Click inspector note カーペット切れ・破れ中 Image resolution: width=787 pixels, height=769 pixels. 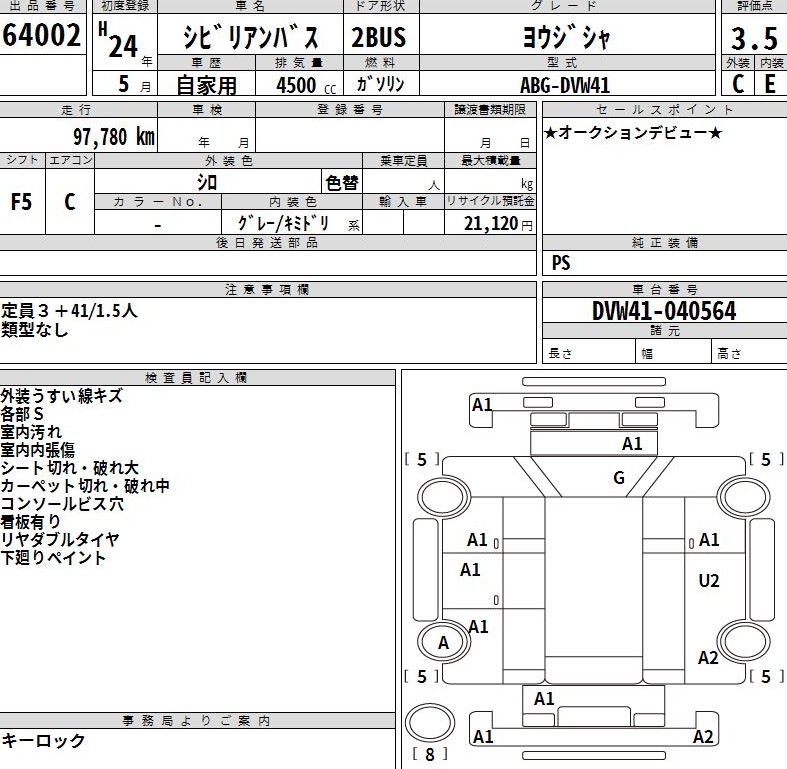[x=85, y=486]
